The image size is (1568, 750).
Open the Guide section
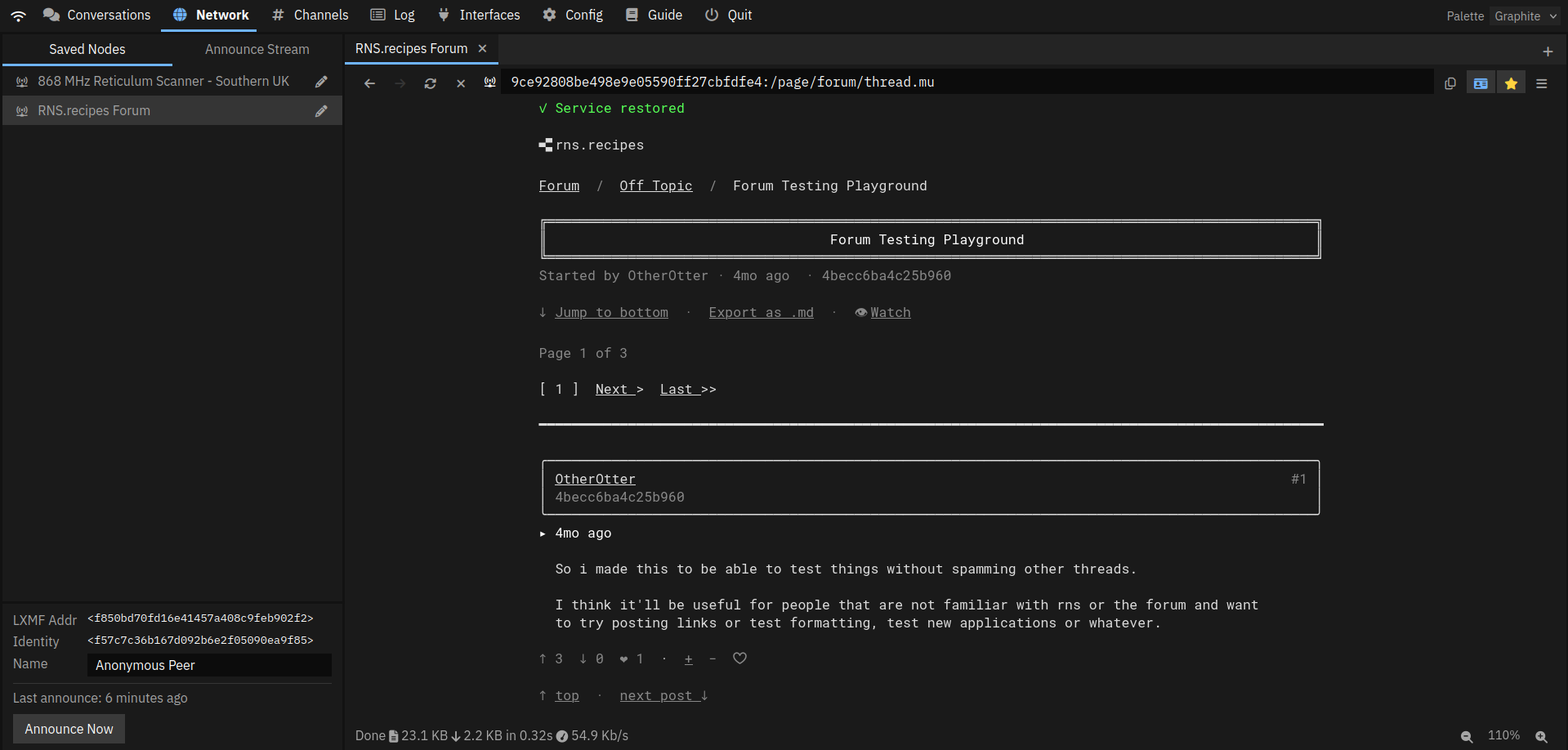654,16
